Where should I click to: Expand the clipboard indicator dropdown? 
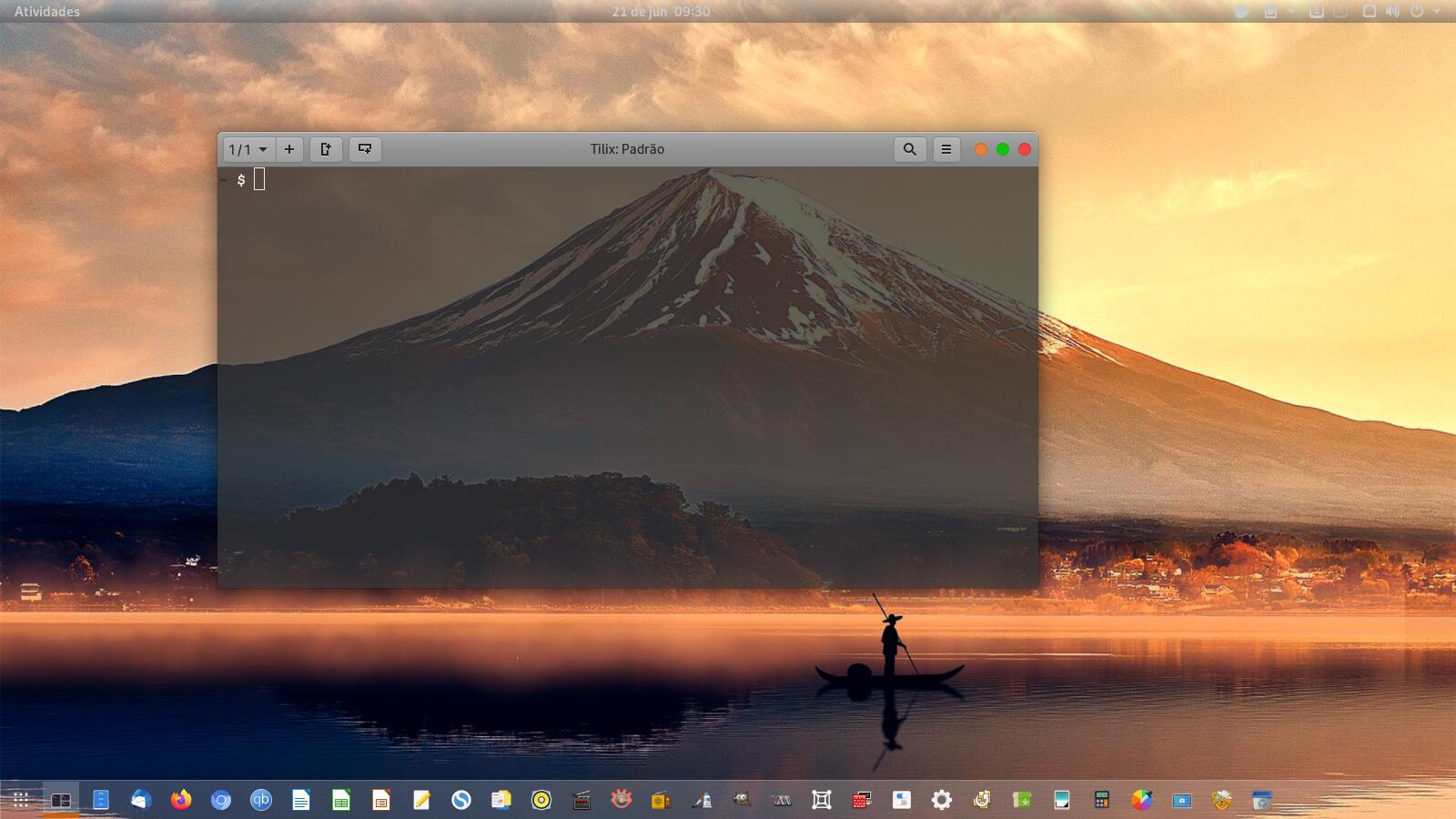(x=1290, y=12)
